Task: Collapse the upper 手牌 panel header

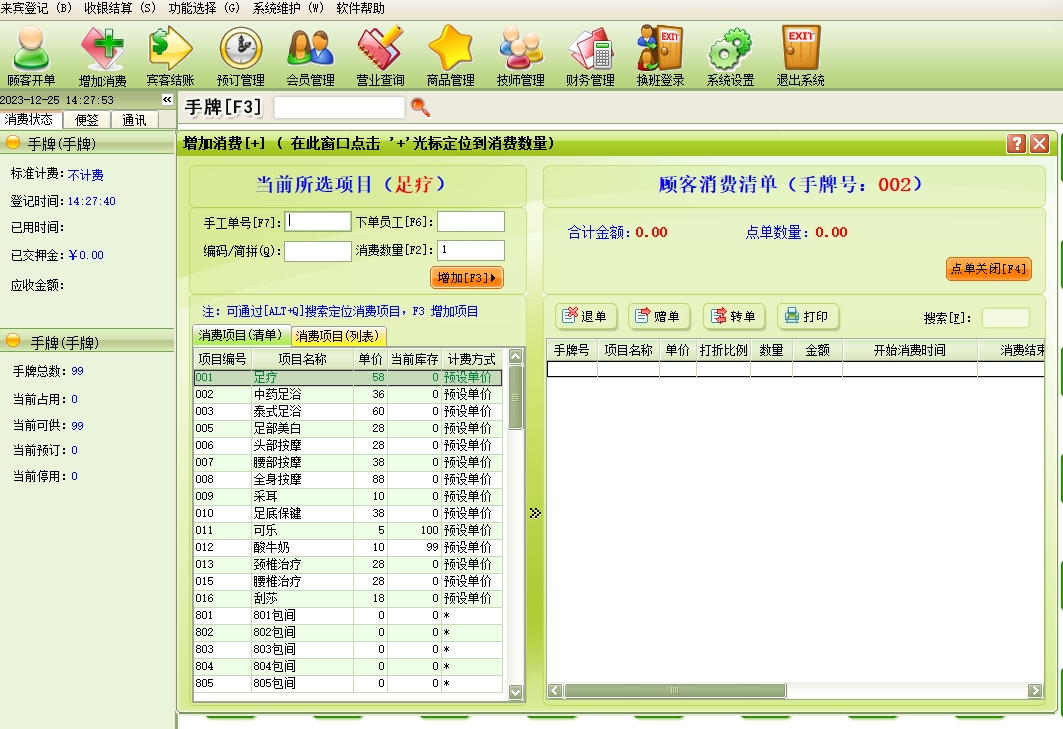Action: (x=14, y=143)
